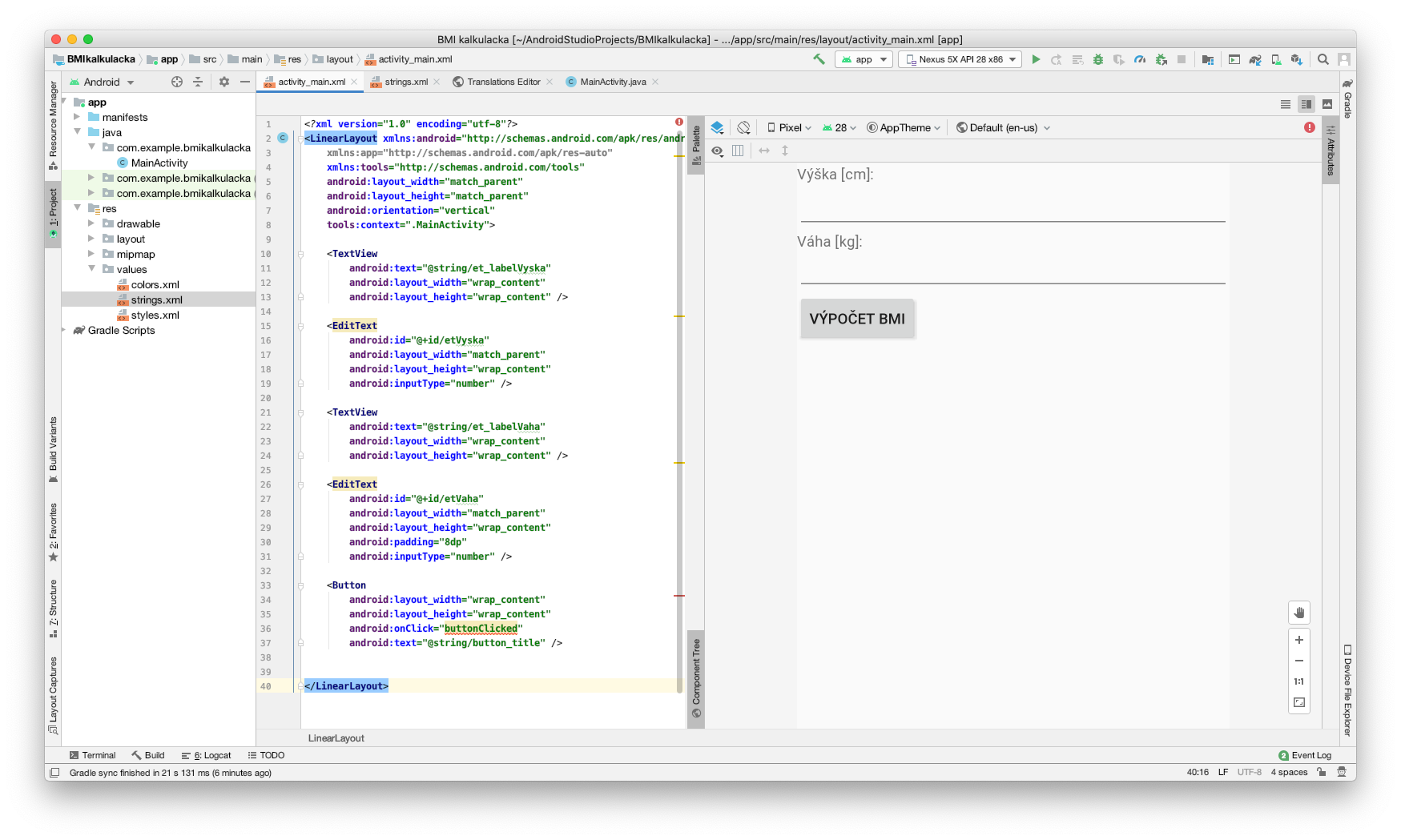Open the Translations Editor tab
The height and width of the screenshot is (840, 1401).
pos(503,82)
